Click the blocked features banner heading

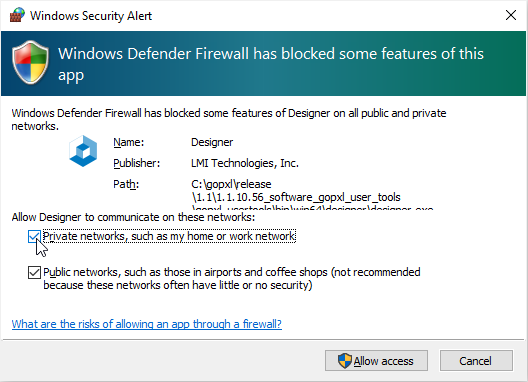coord(271,64)
